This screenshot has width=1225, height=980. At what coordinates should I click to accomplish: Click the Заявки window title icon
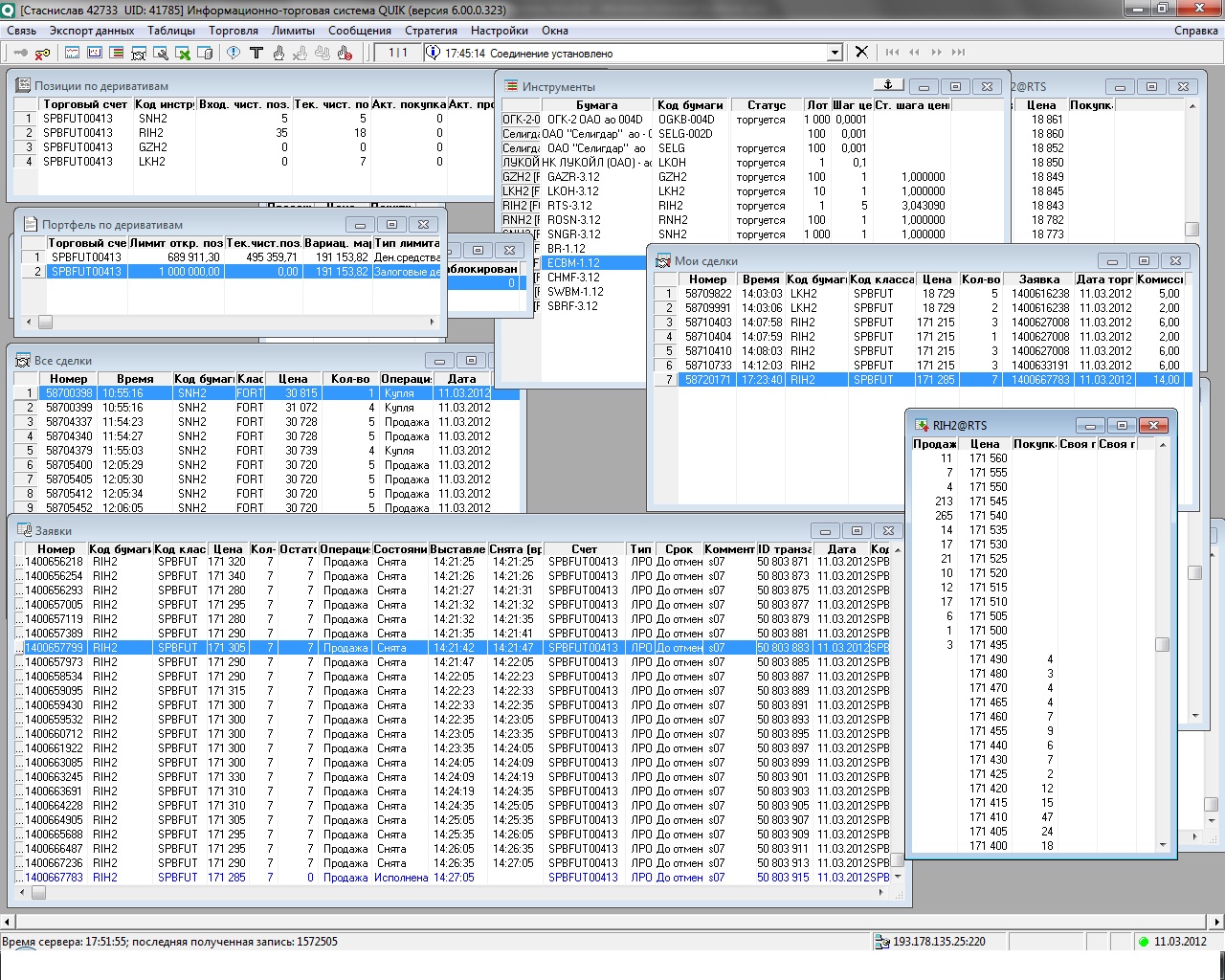point(23,530)
